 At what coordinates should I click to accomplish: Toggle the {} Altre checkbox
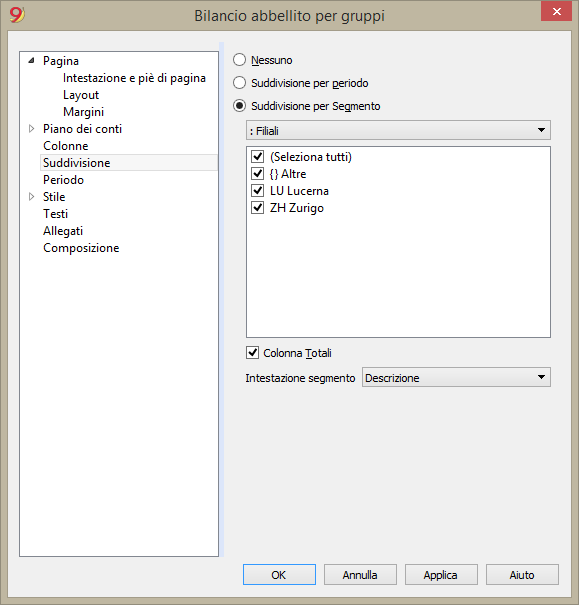point(257,174)
